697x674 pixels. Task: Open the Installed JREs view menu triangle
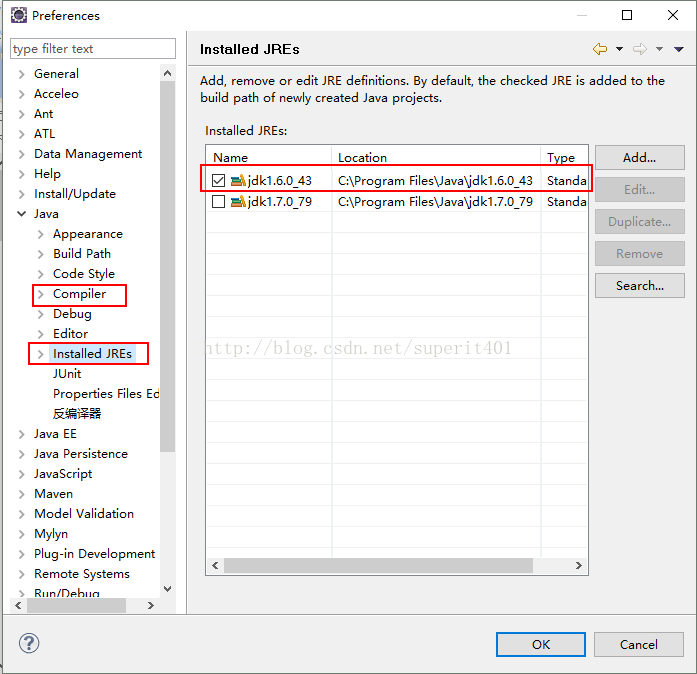click(x=678, y=49)
